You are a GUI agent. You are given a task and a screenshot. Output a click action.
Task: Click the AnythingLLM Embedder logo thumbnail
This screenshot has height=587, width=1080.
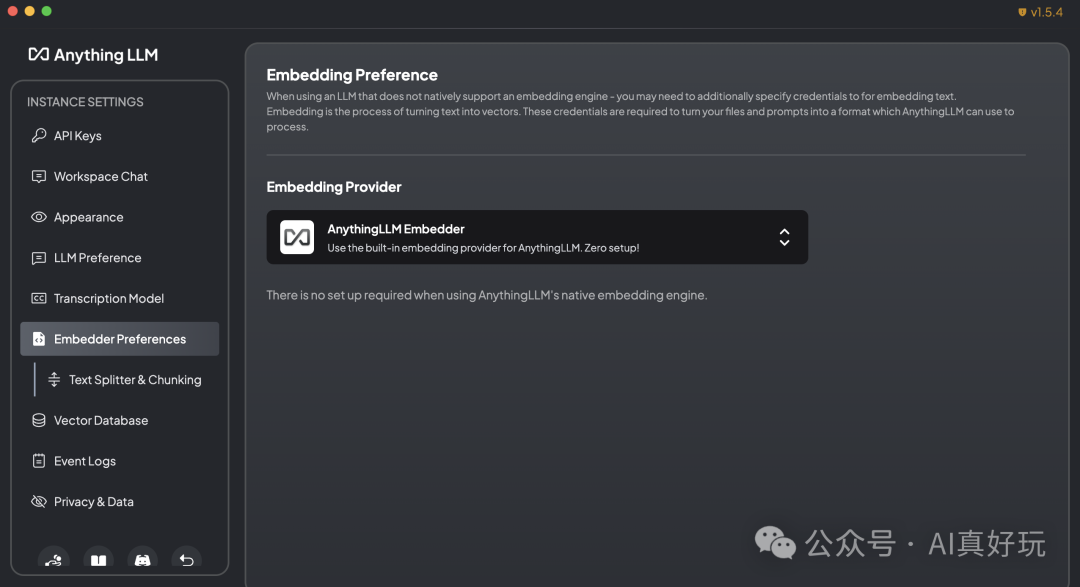pyautogui.click(x=297, y=237)
